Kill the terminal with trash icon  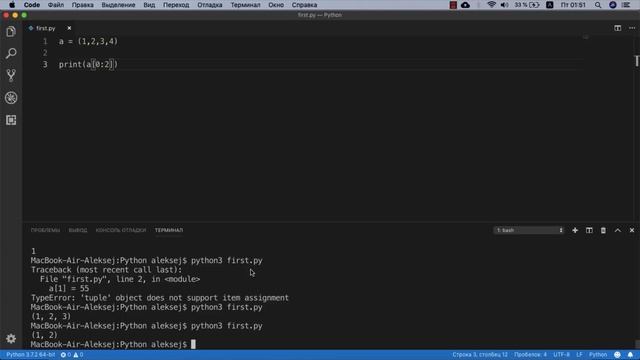click(603, 230)
